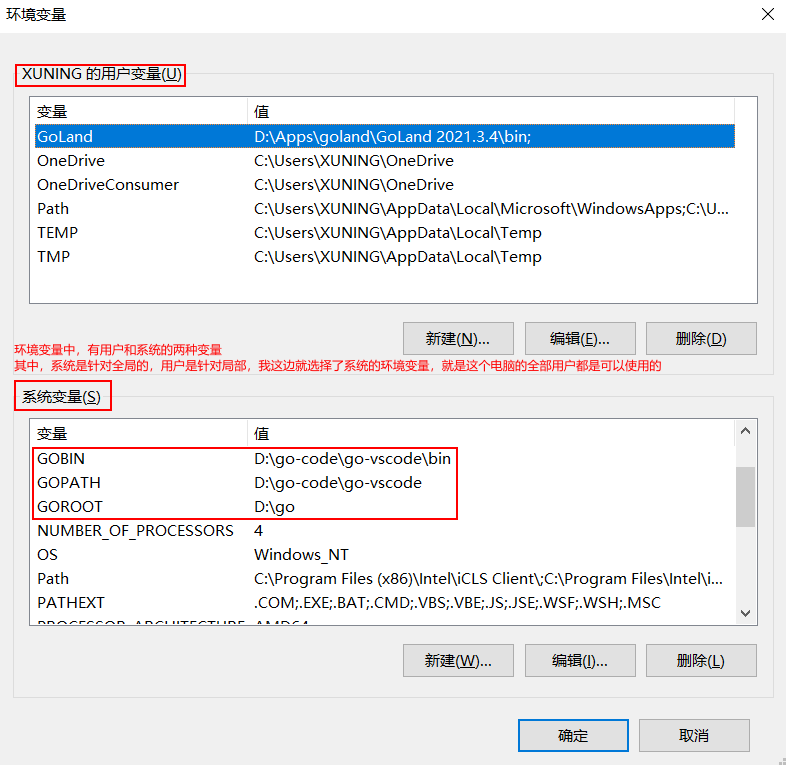This screenshot has width=786, height=765.
Task: Click 删除(L) button for system variables
Action: [x=701, y=661]
